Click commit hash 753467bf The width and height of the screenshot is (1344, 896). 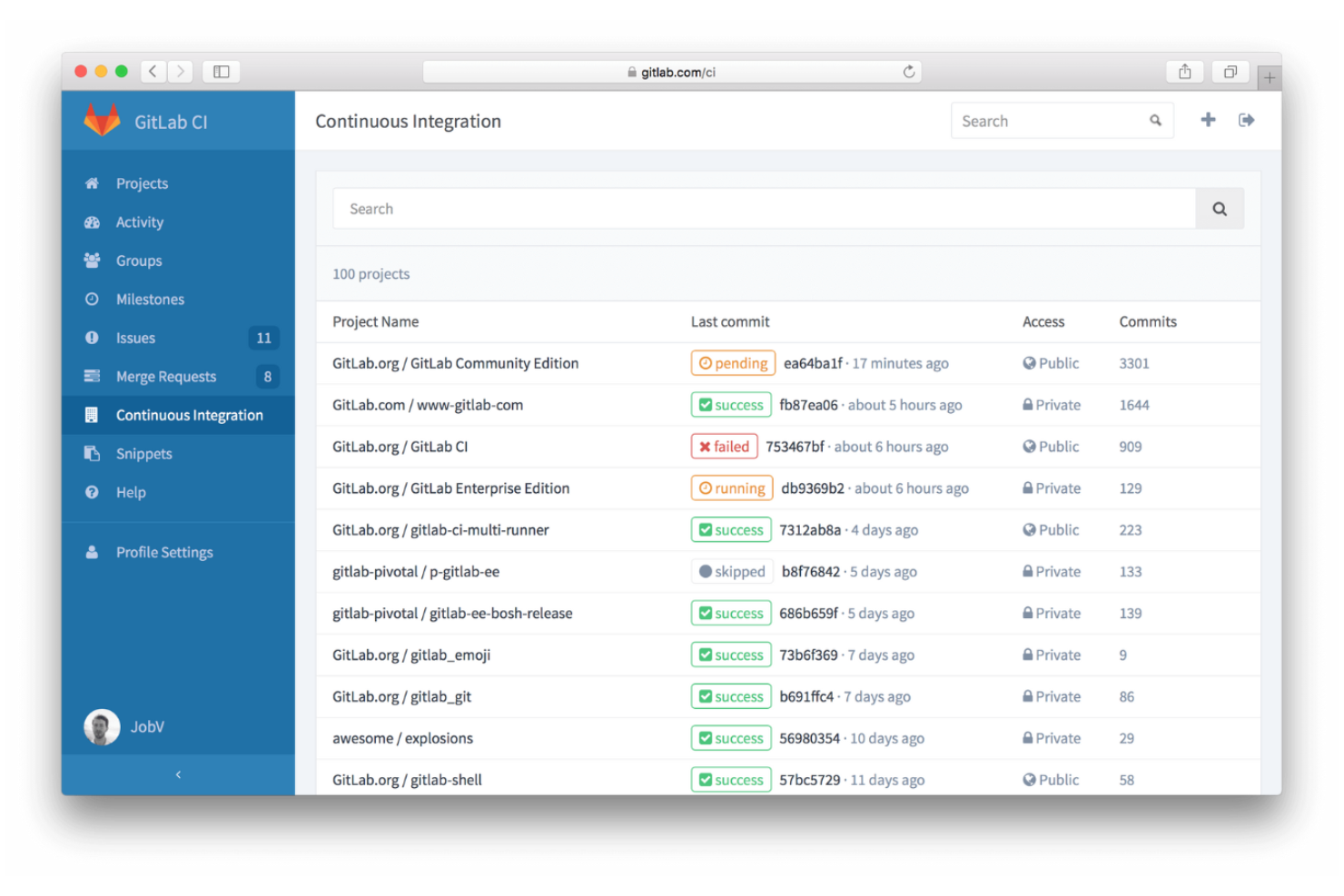[x=795, y=447]
